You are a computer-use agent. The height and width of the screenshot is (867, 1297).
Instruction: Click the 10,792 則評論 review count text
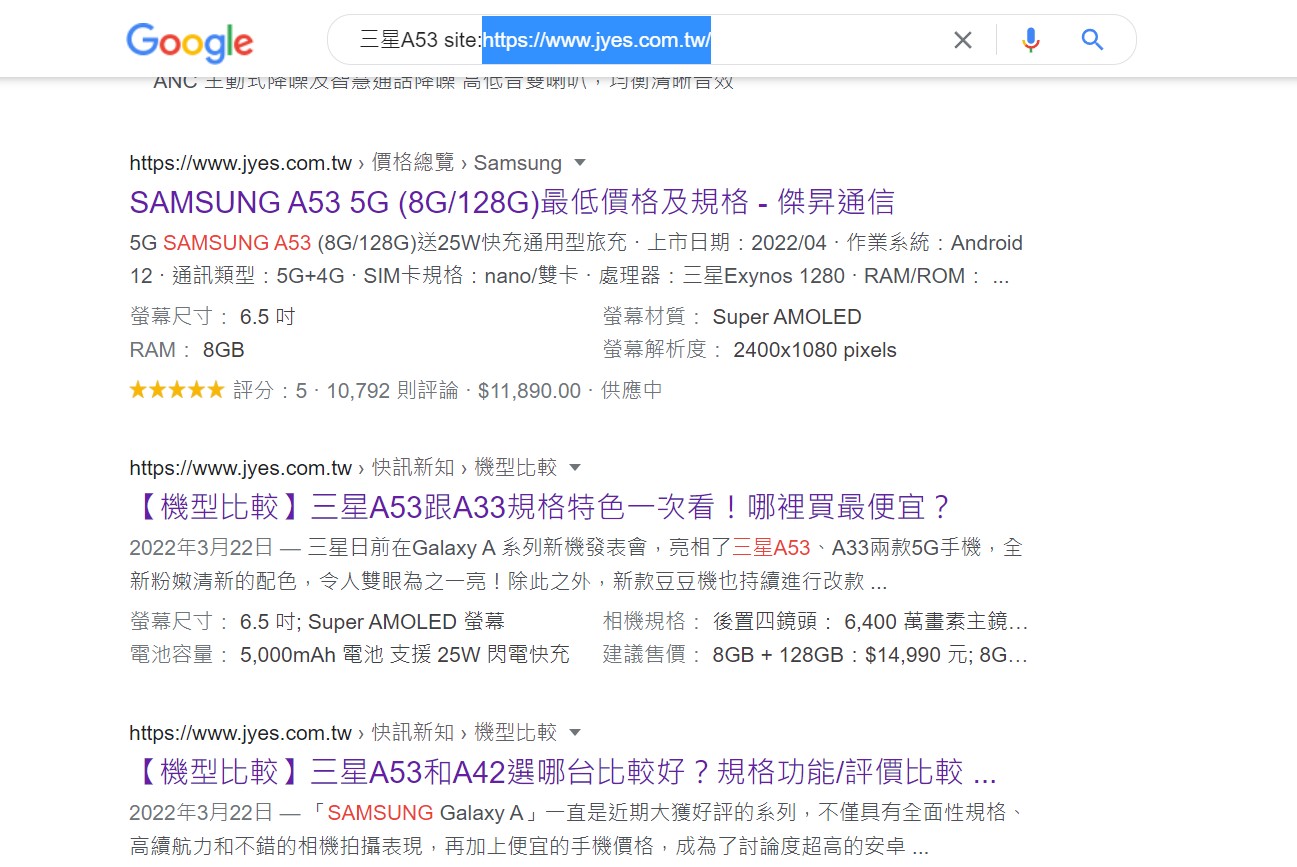pos(392,391)
